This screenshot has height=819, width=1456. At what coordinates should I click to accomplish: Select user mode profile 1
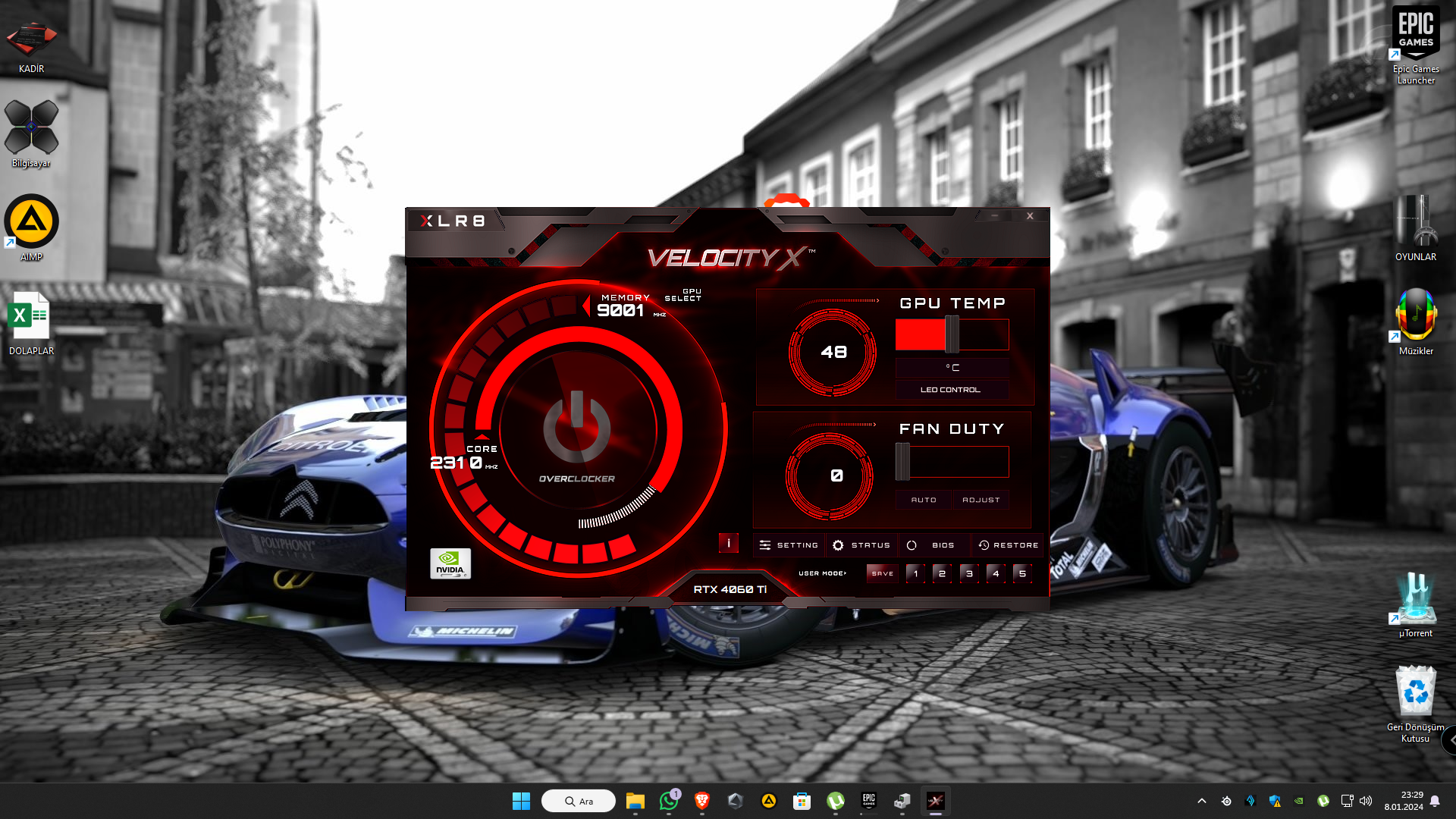[x=915, y=573]
